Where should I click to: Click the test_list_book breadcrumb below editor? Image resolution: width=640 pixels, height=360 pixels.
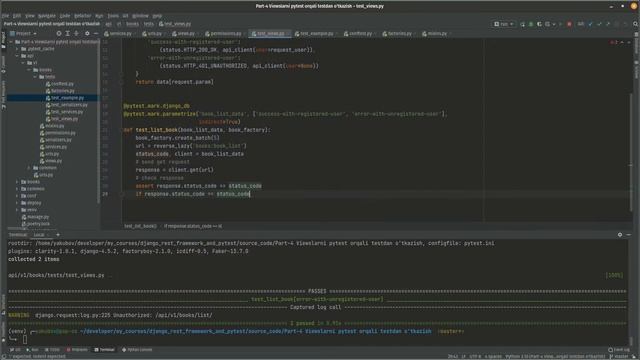pyautogui.click(x=140, y=226)
